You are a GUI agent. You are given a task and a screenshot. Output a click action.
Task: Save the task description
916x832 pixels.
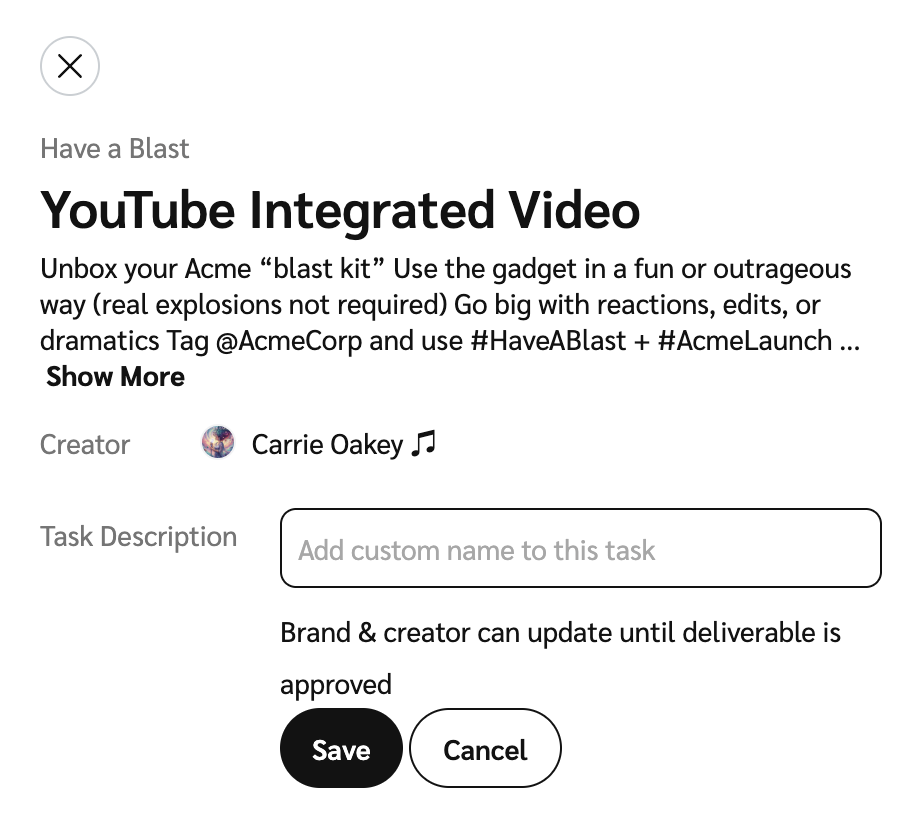(341, 749)
